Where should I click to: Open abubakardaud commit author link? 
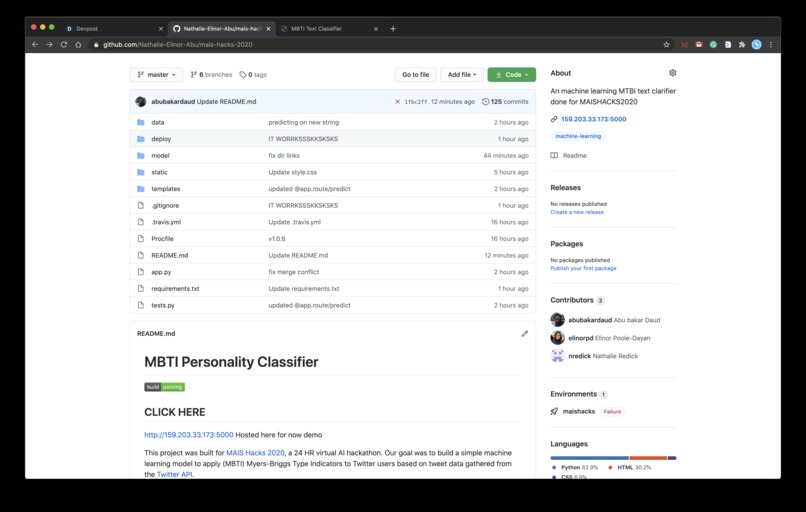[x=173, y=102]
